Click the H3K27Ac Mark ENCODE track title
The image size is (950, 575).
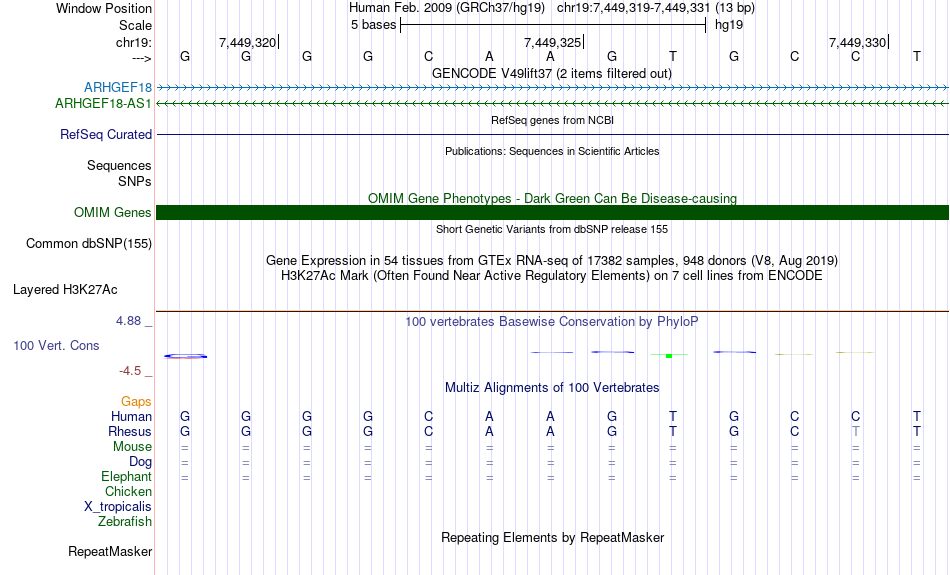coord(552,276)
